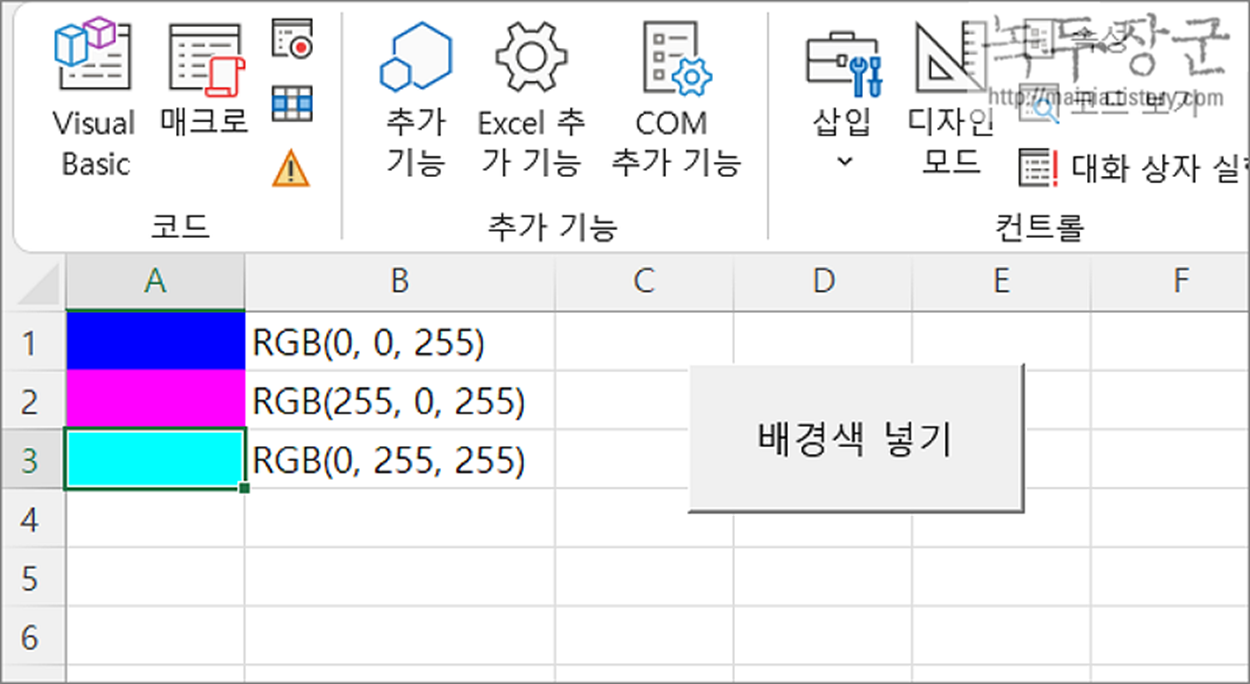1250x684 pixels.
Task: Select row 6 header
Action: pos(32,636)
